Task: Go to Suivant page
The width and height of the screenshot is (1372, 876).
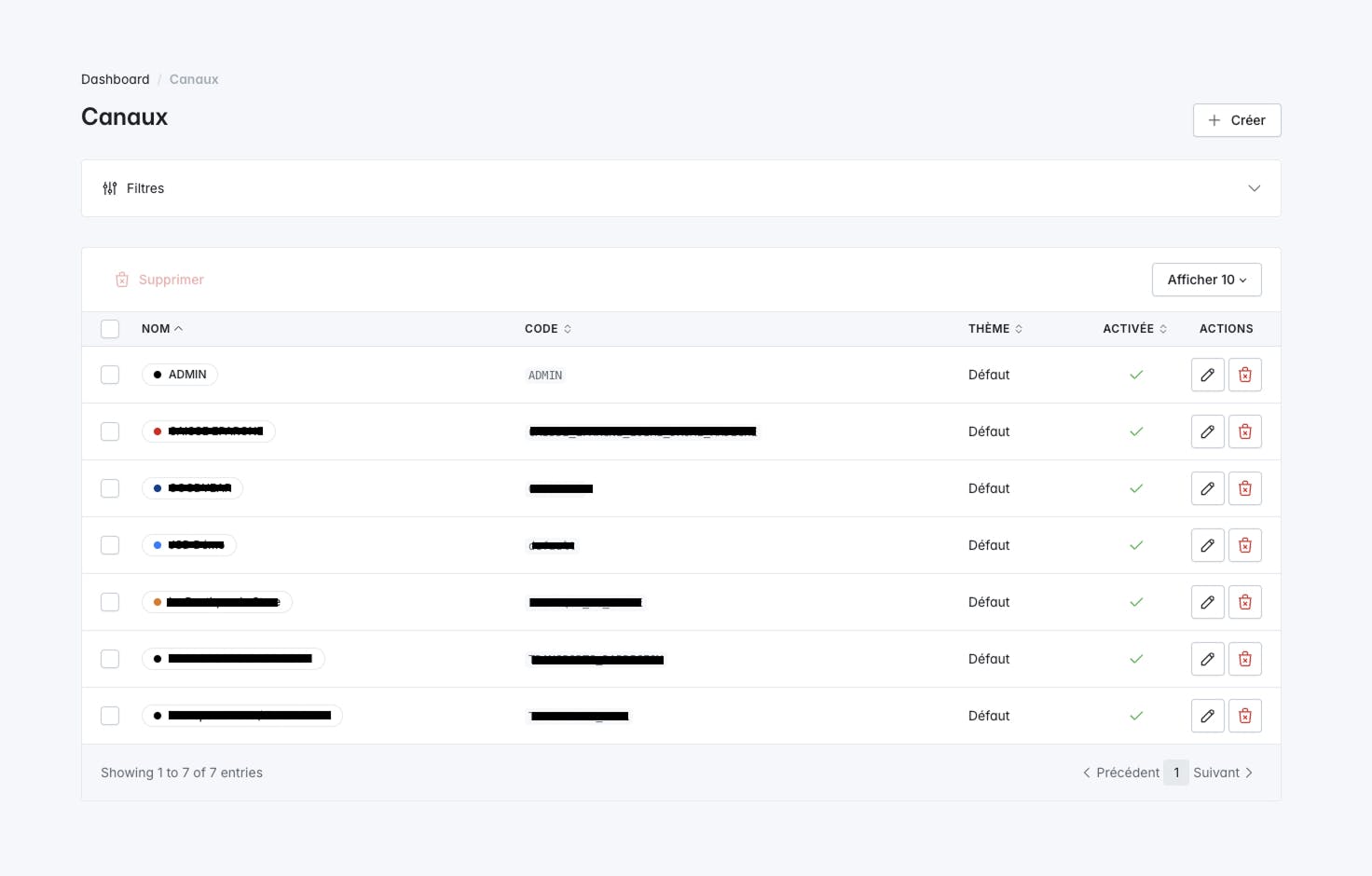Action: click(1223, 773)
